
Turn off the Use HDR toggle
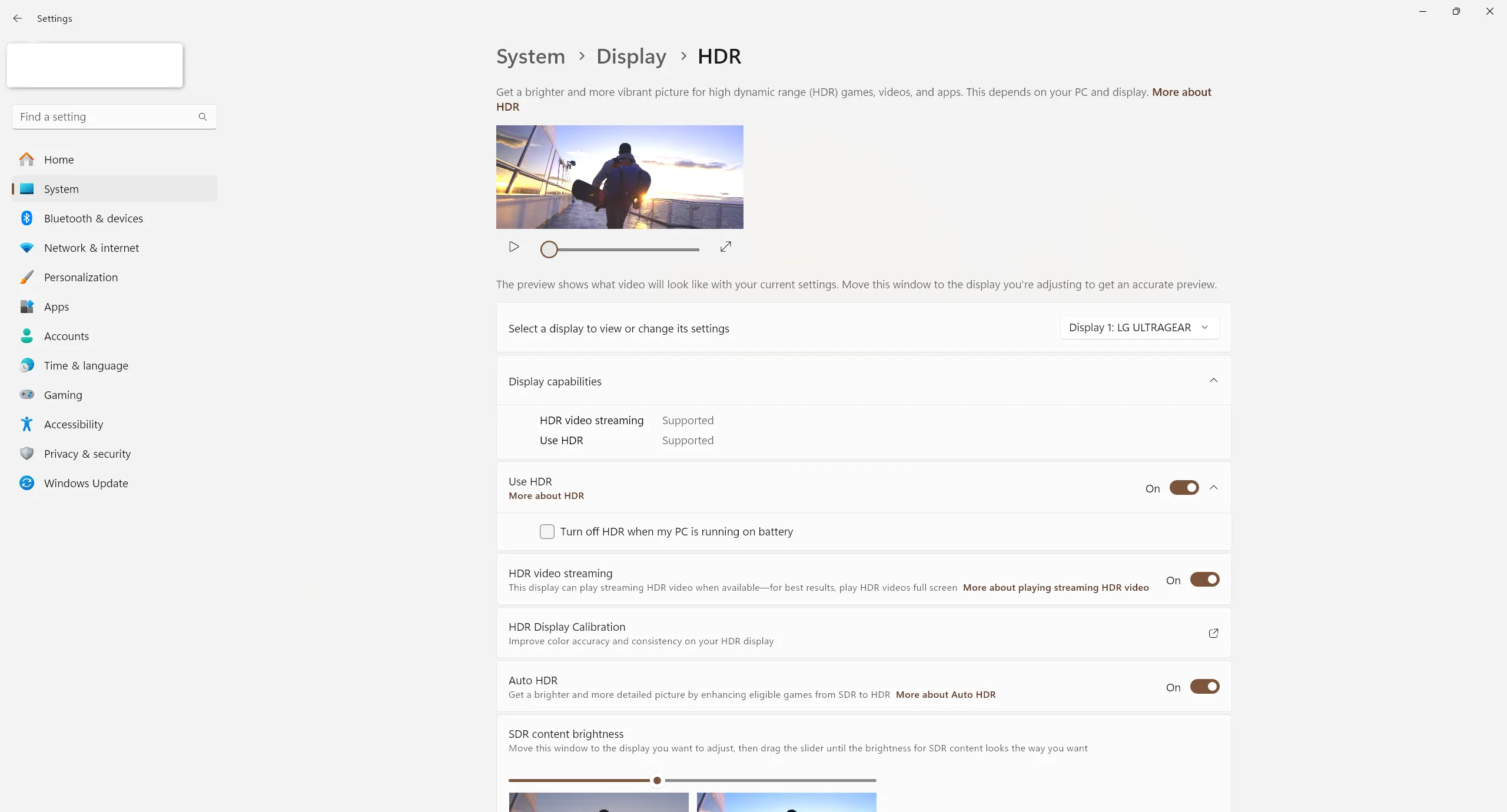click(x=1184, y=488)
